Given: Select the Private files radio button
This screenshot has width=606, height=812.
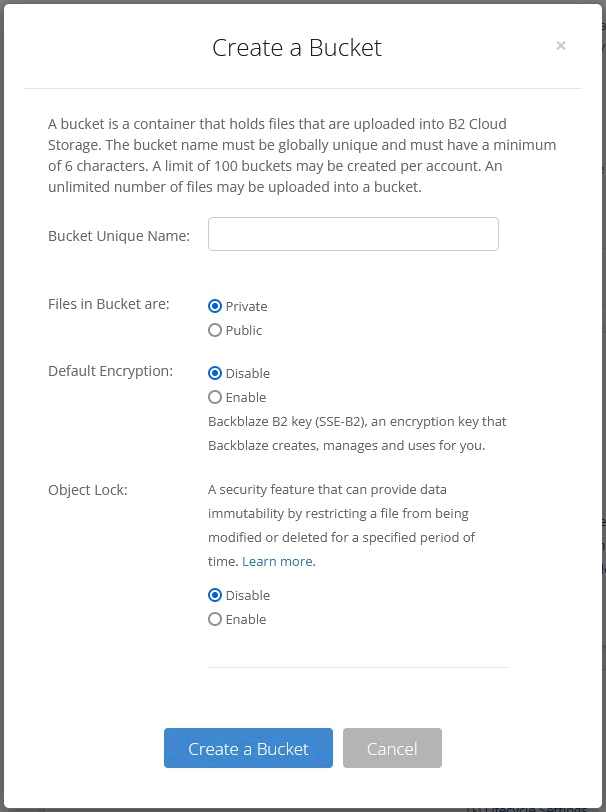Looking at the screenshot, I should [x=215, y=306].
